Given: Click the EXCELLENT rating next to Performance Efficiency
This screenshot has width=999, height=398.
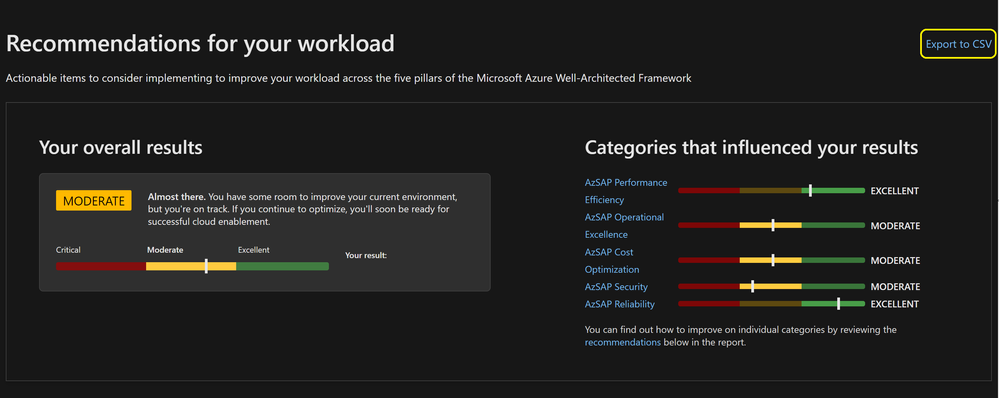Looking at the screenshot, I should pos(895,191).
